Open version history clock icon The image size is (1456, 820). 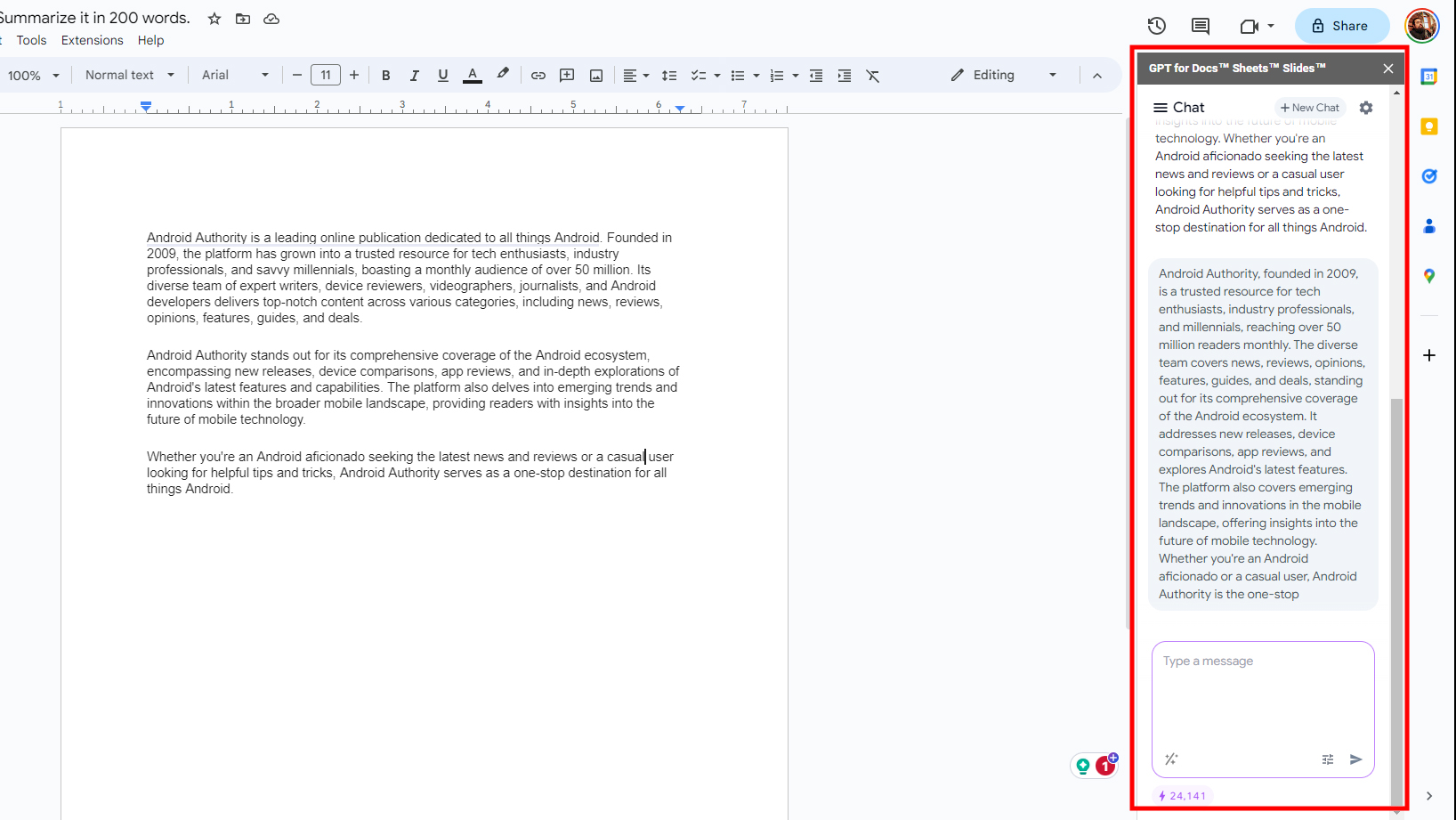pos(1156,26)
